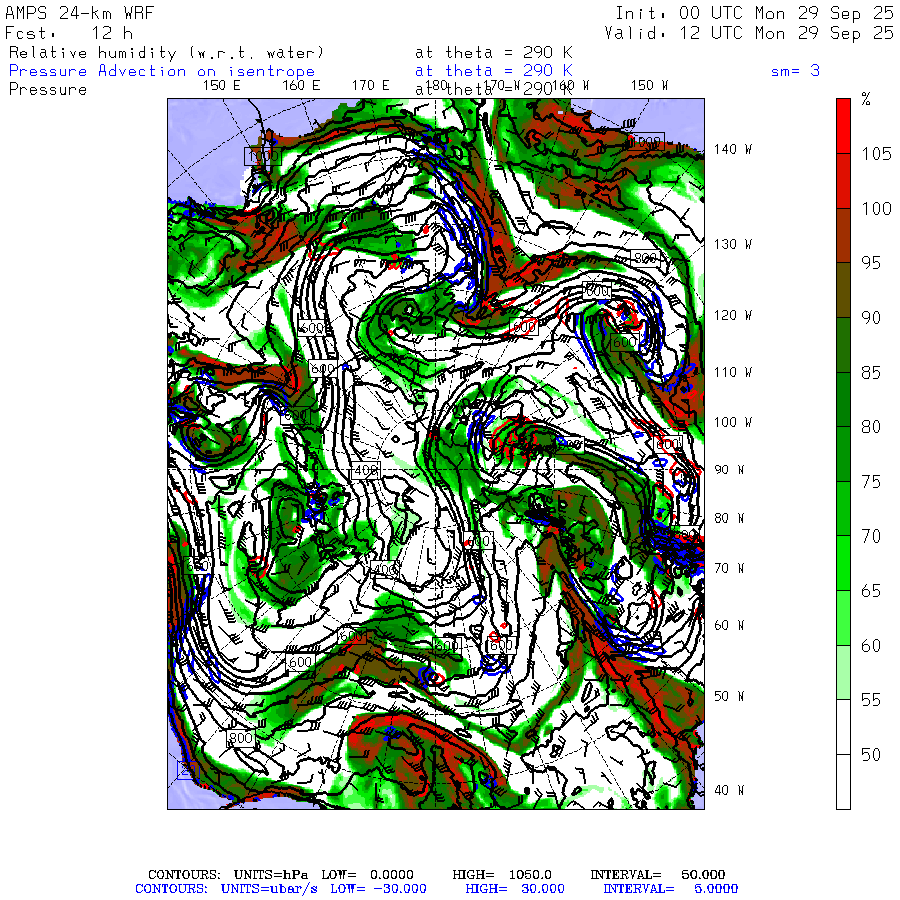
Task: Select the 'Fcst: 12 h' forecast label
Action: point(69,33)
